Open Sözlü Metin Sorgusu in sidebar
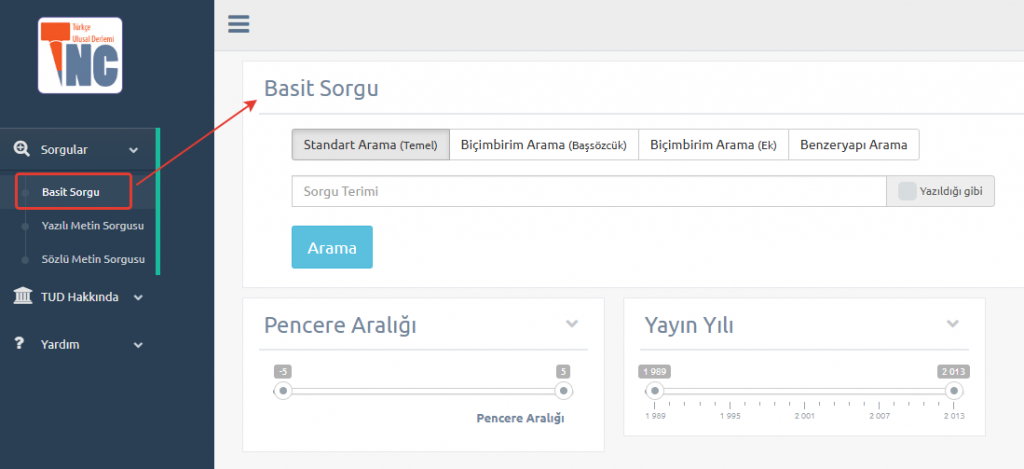1024x469 pixels. (93, 260)
